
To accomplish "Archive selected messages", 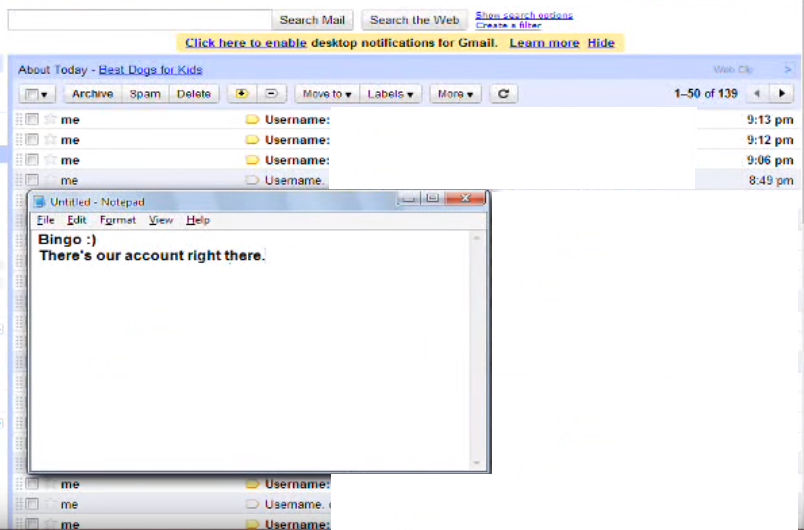I will [x=92, y=94].
